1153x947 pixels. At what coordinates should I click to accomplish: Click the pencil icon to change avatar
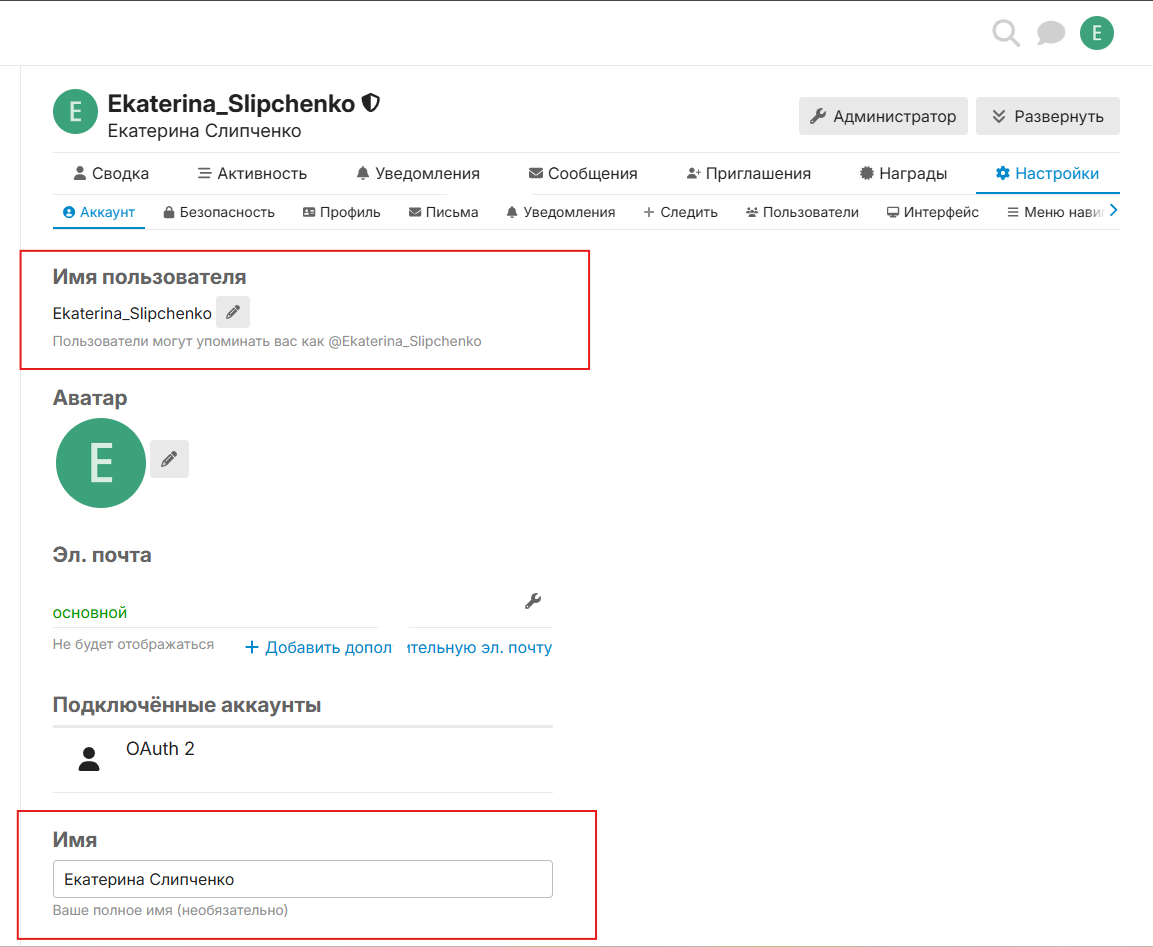[x=169, y=459]
